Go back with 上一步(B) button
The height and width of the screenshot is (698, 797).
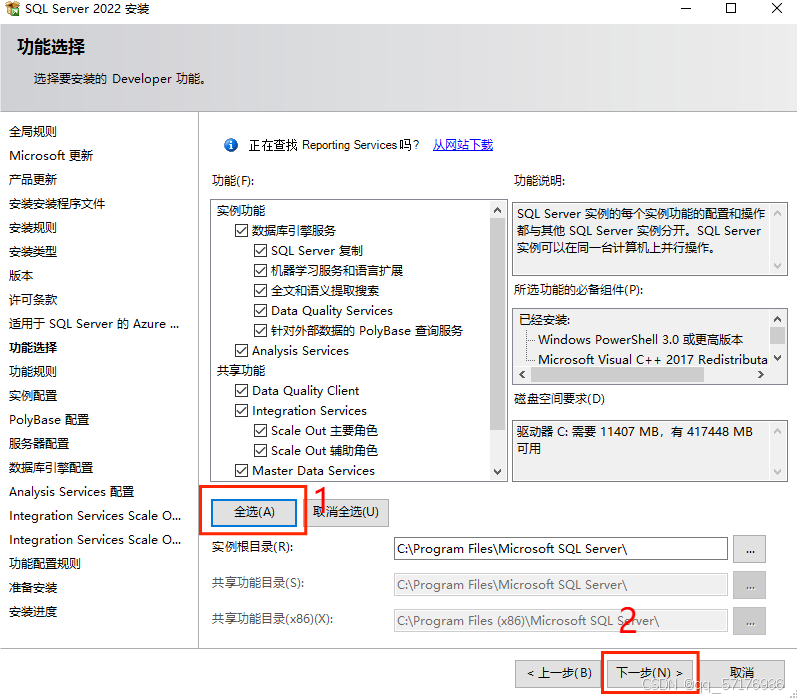coord(559,673)
